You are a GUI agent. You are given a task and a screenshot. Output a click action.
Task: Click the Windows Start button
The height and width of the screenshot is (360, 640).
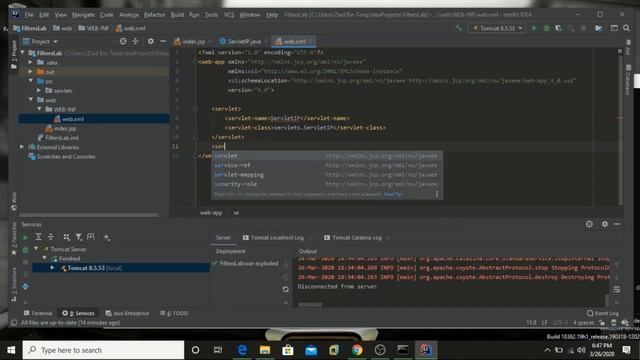tap(11, 350)
